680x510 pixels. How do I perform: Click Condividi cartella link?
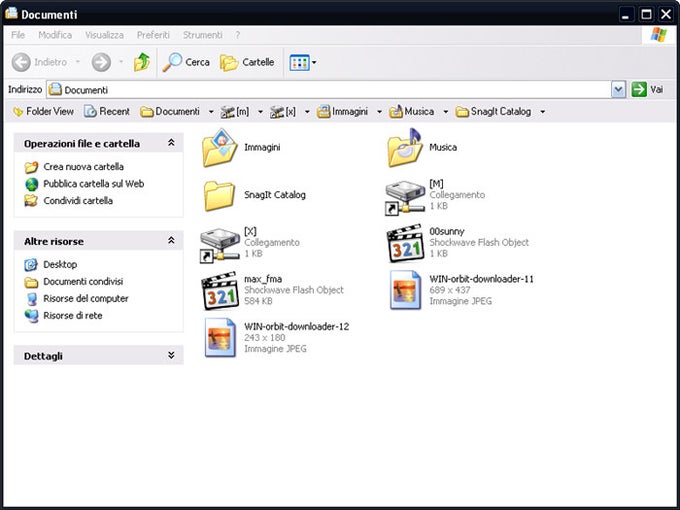69,201
